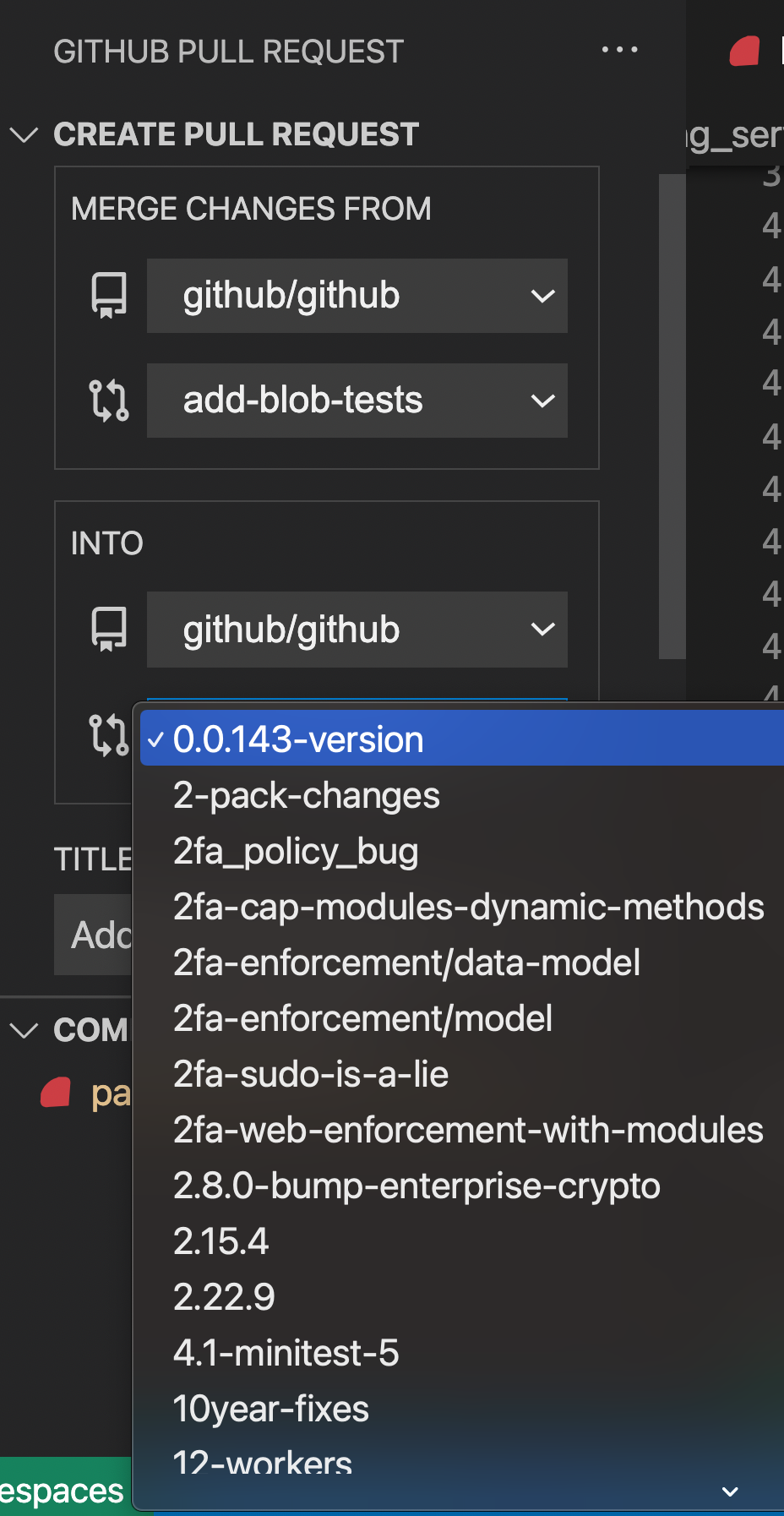Collapse the Commits section chevron
The height and width of the screenshot is (1516, 784).
click(x=24, y=1030)
